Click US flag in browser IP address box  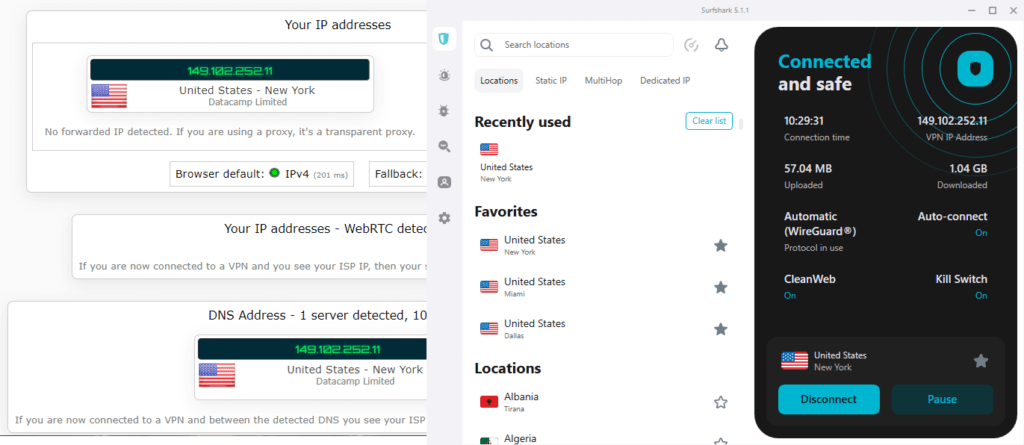pos(109,96)
